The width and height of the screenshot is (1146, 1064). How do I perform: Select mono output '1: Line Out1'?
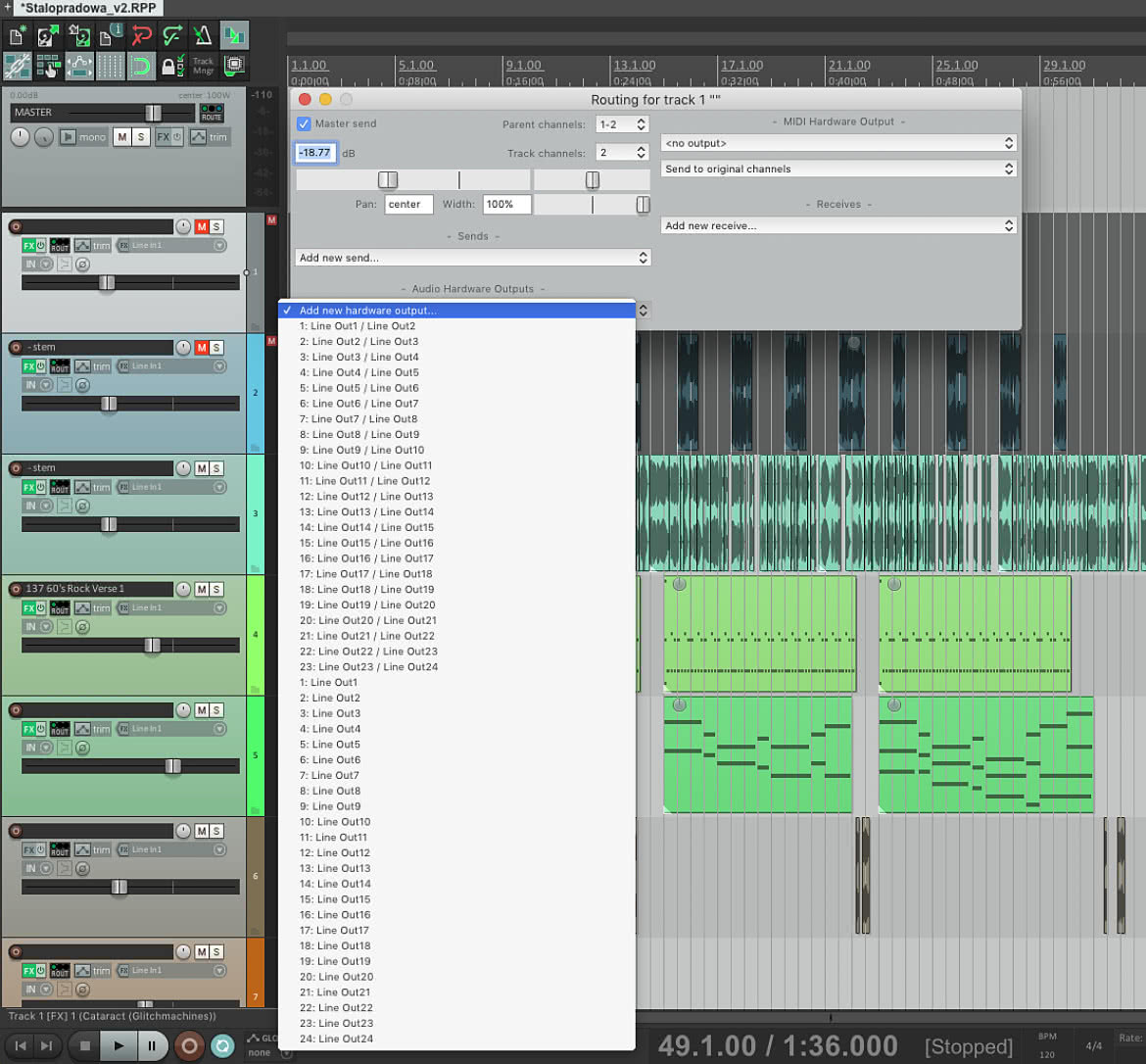tap(456, 682)
